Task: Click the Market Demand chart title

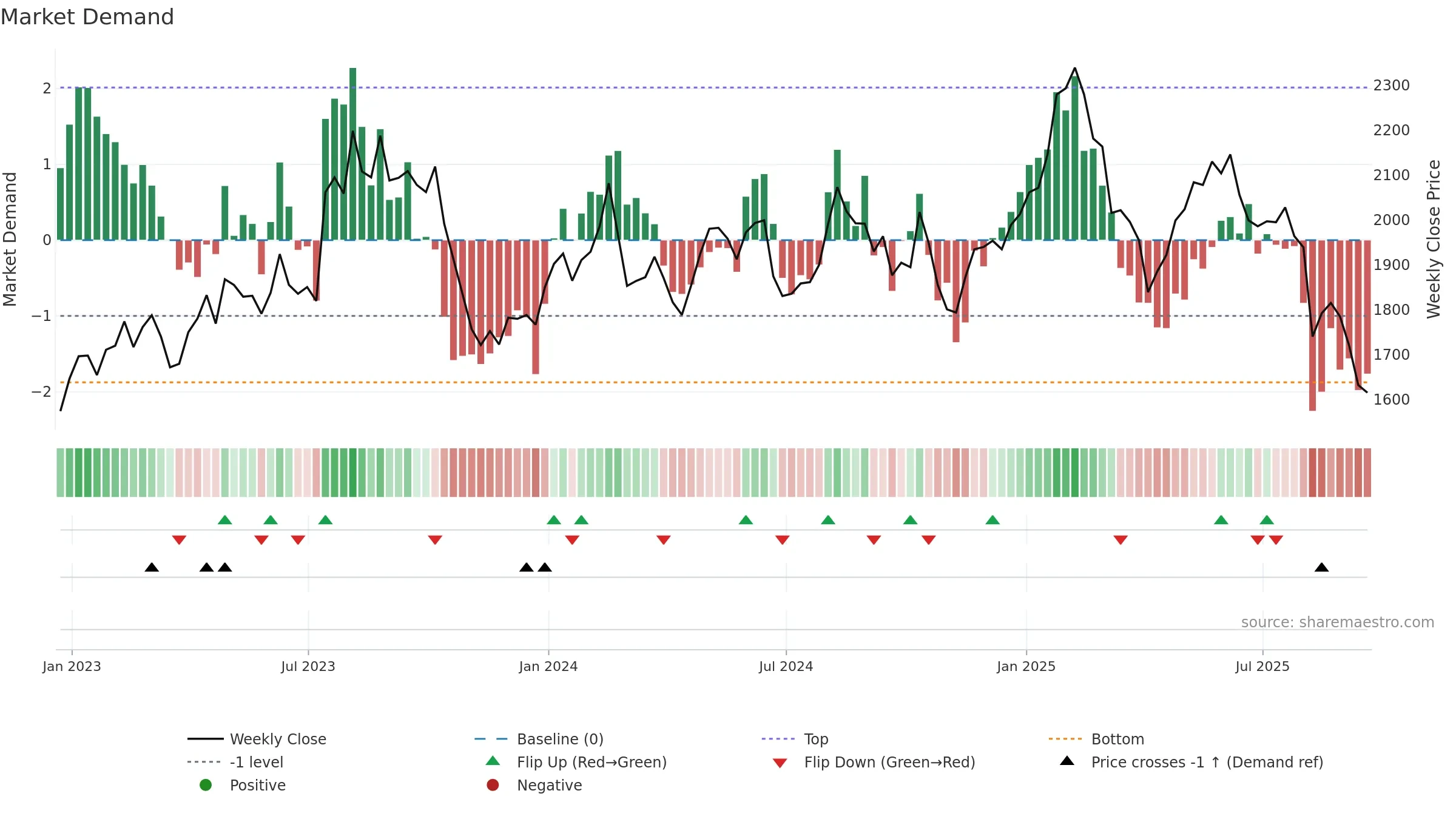Action: coord(87,17)
